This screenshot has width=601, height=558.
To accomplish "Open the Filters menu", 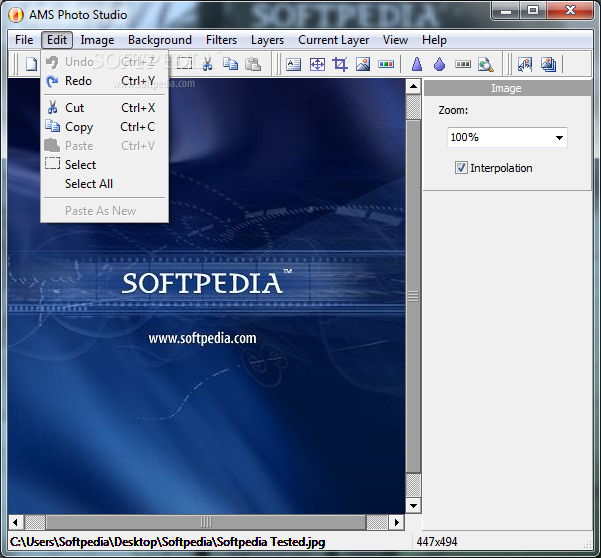I will point(221,40).
